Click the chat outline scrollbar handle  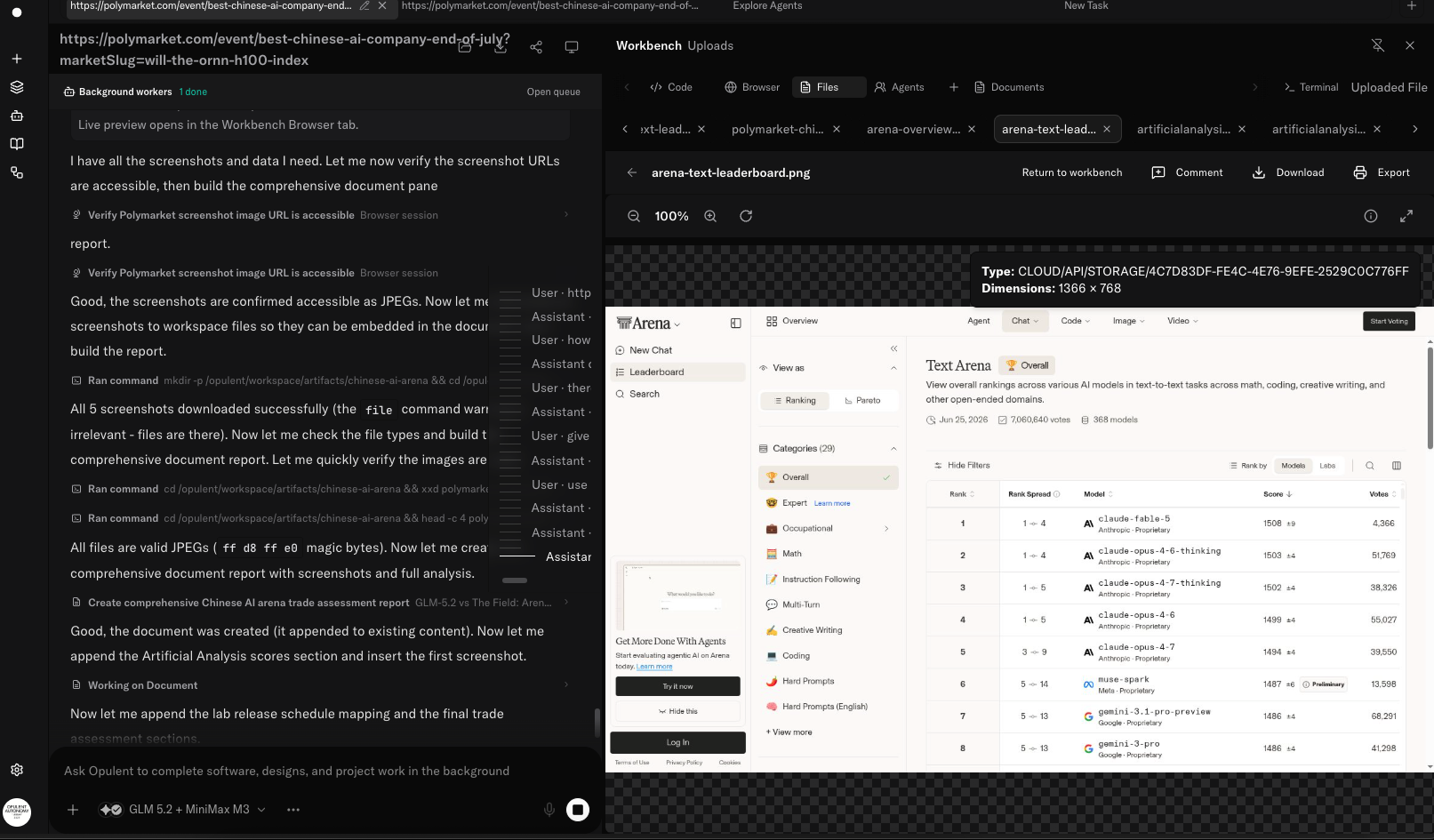[515, 580]
